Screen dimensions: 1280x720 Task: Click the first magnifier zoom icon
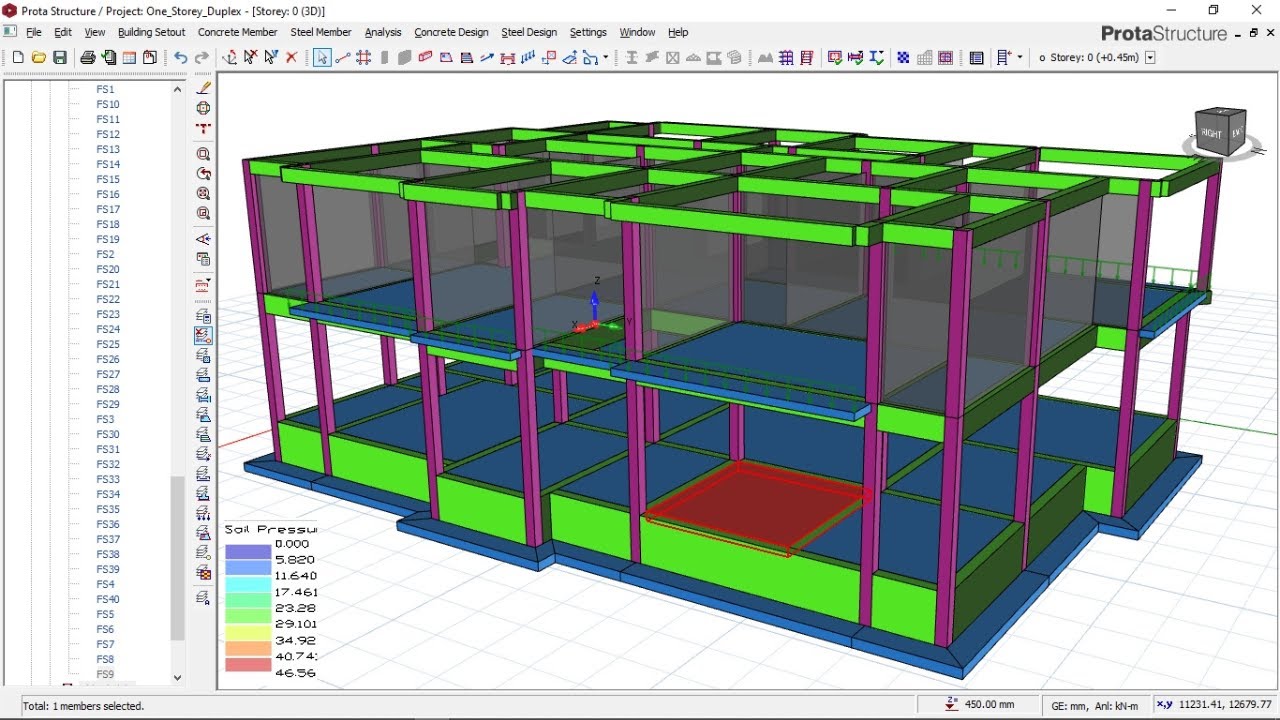click(x=204, y=154)
